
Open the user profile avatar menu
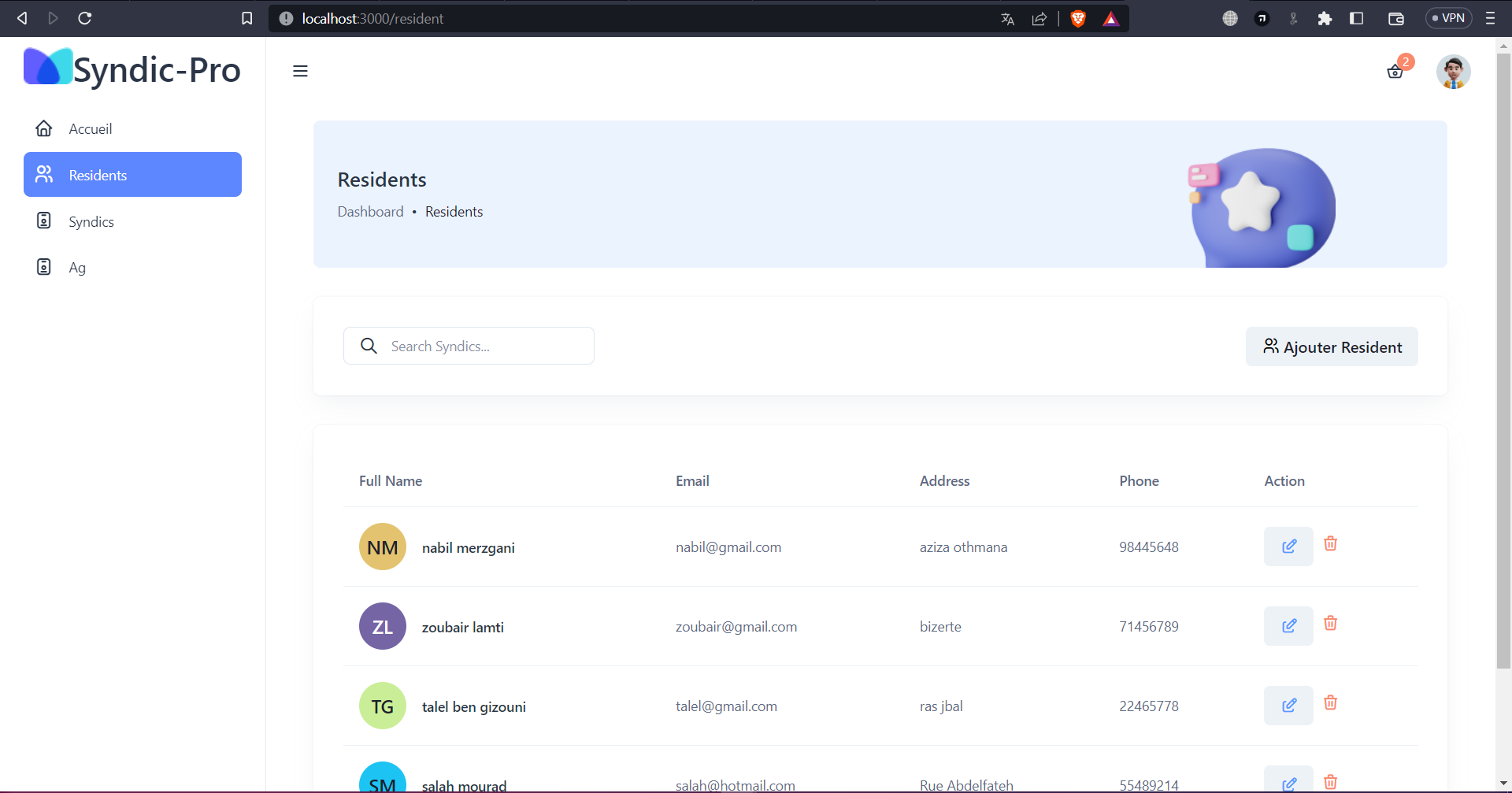coord(1453,72)
